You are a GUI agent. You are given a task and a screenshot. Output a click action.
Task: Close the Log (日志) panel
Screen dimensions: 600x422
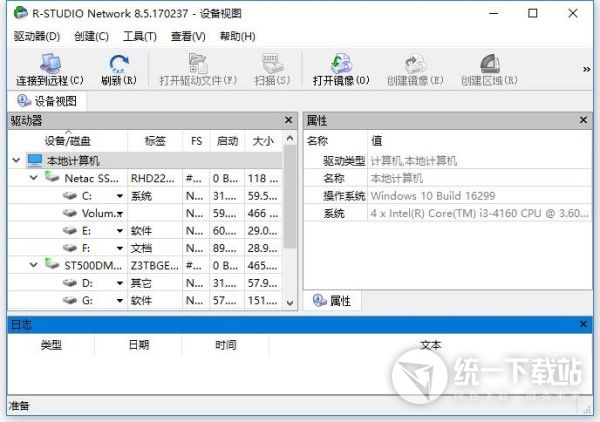pos(583,324)
